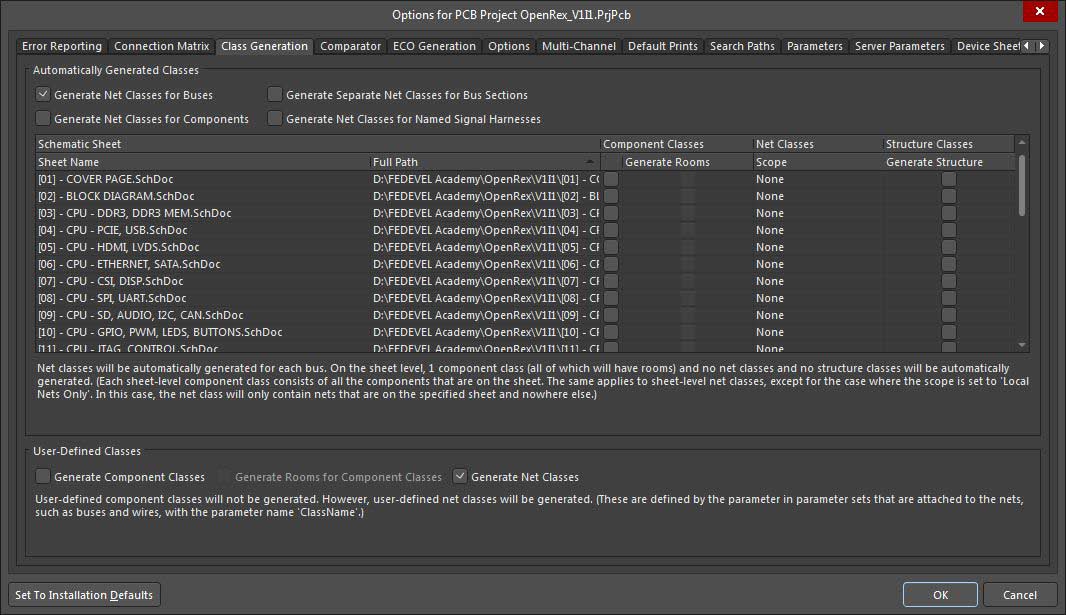Screen dimensions: 1066x615
Task: Toggle Generate Separate Net Classes for Bus Sections
Action: [x=275, y=95]
